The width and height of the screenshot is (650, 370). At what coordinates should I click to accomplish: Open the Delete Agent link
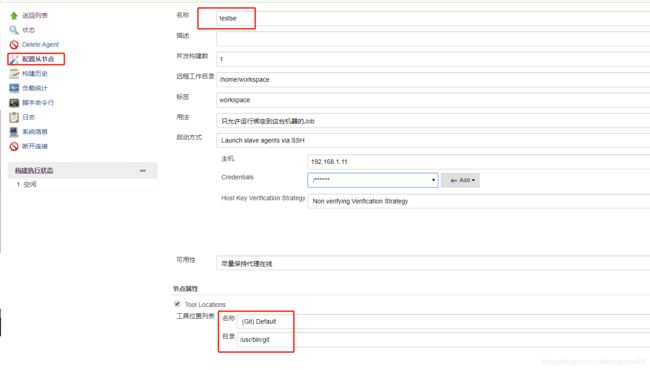click(x=40, y=44)
